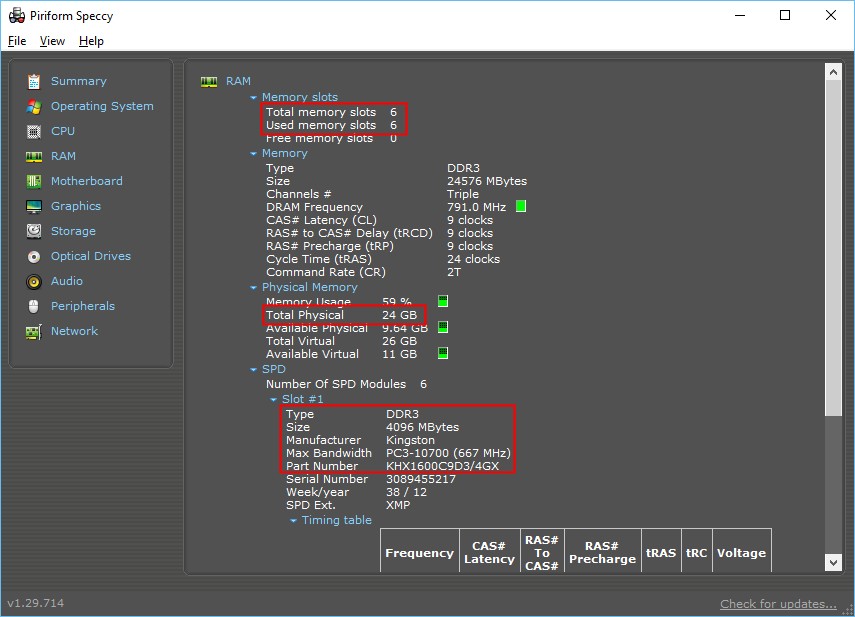Click the scrollbar down arrow
This screenshot has height=617, width=855.
(833, 562)
